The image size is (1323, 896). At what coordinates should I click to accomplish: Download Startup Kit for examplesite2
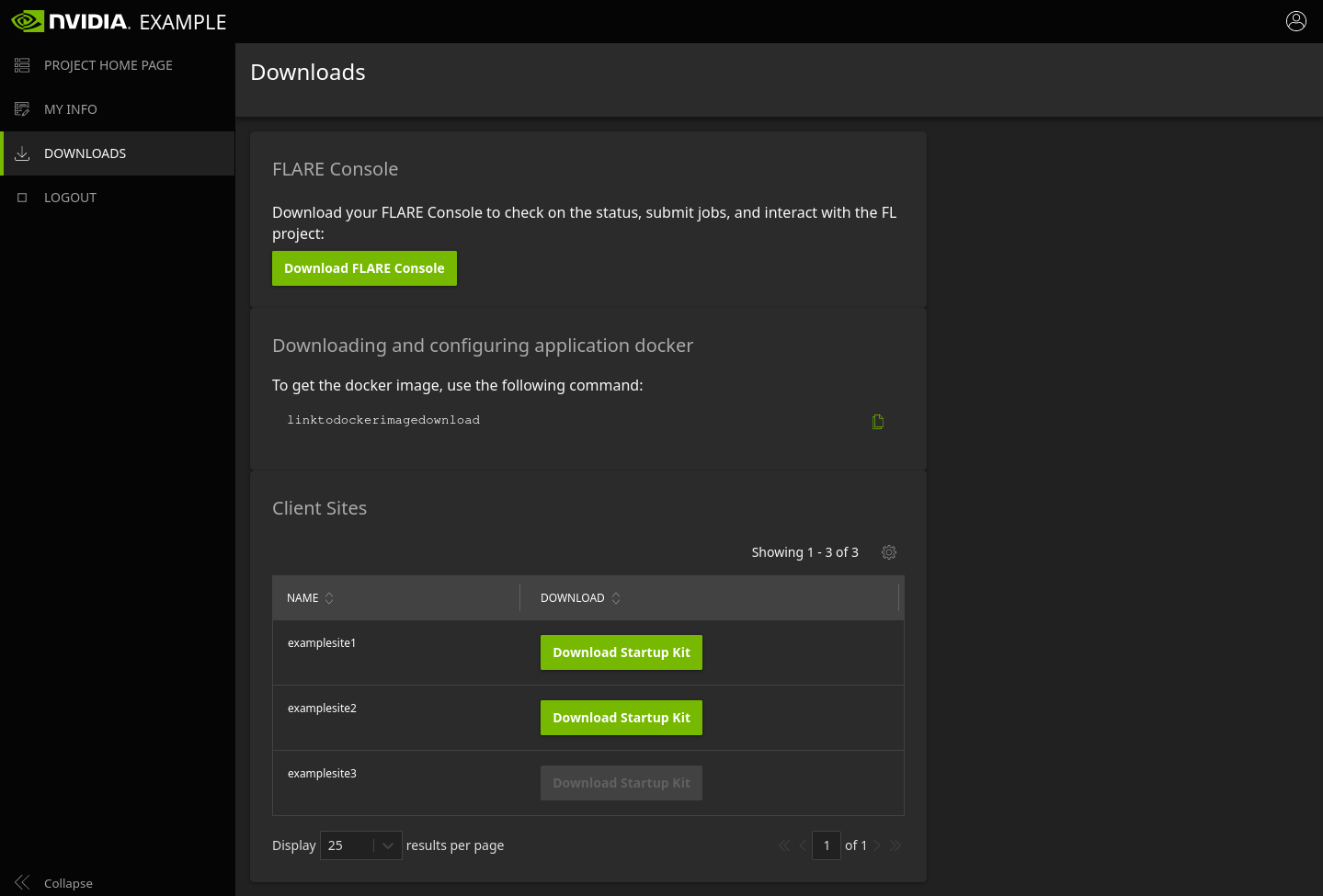[x=622, y=718]
